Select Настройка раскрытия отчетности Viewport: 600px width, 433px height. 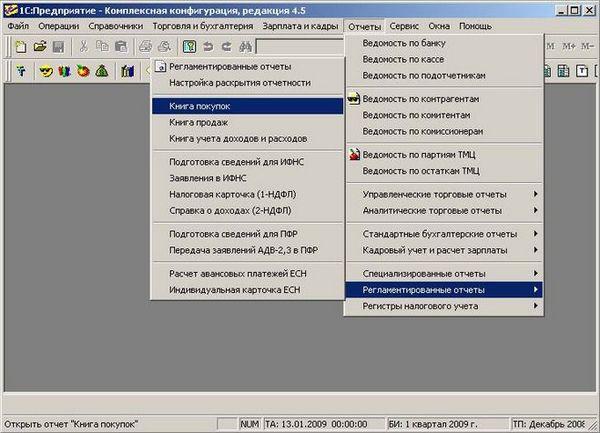pos(248,83)
